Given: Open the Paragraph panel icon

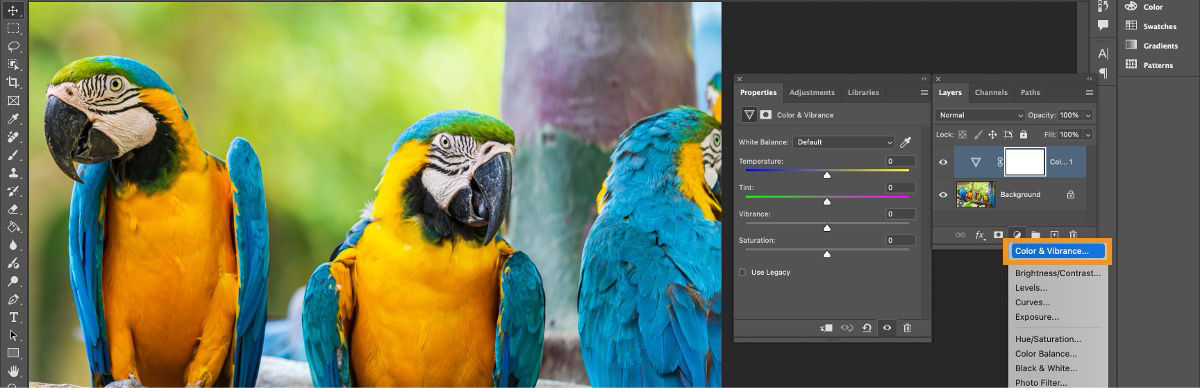Looking at the screenshot, I should tap(1103, 73).
